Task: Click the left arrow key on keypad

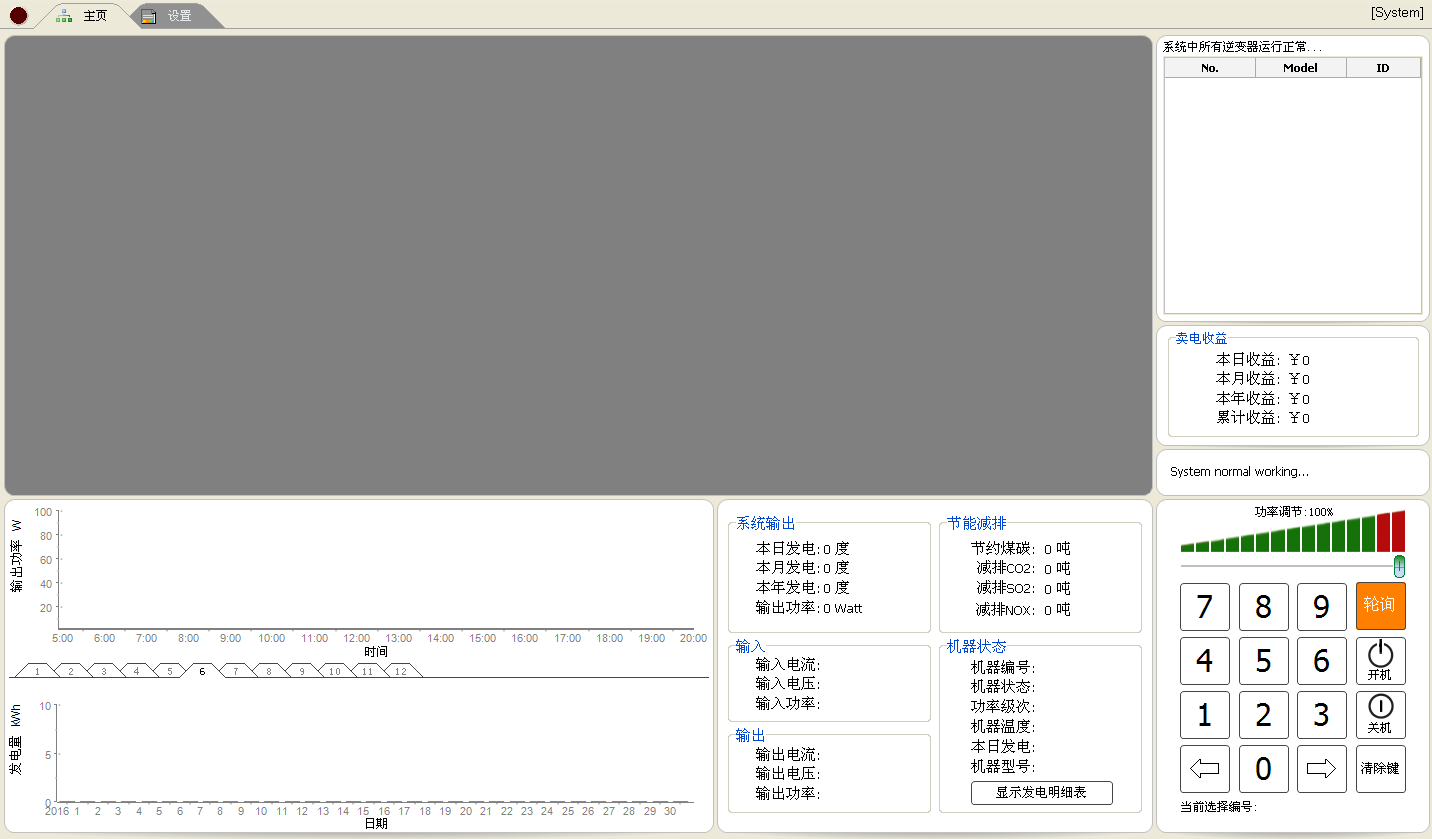Action: click(x=1204, y=768)
